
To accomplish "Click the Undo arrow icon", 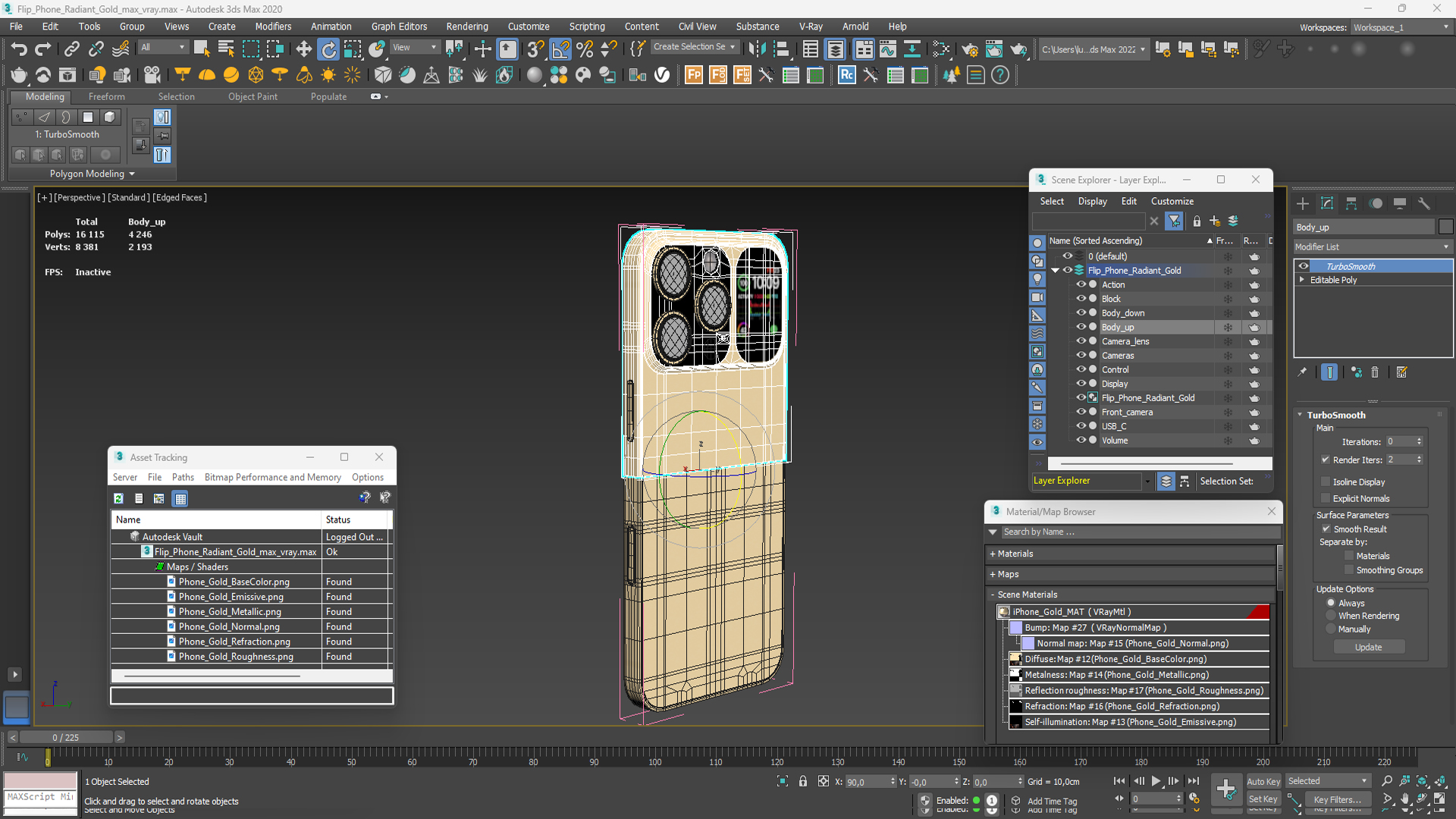I will pos(18,49).
